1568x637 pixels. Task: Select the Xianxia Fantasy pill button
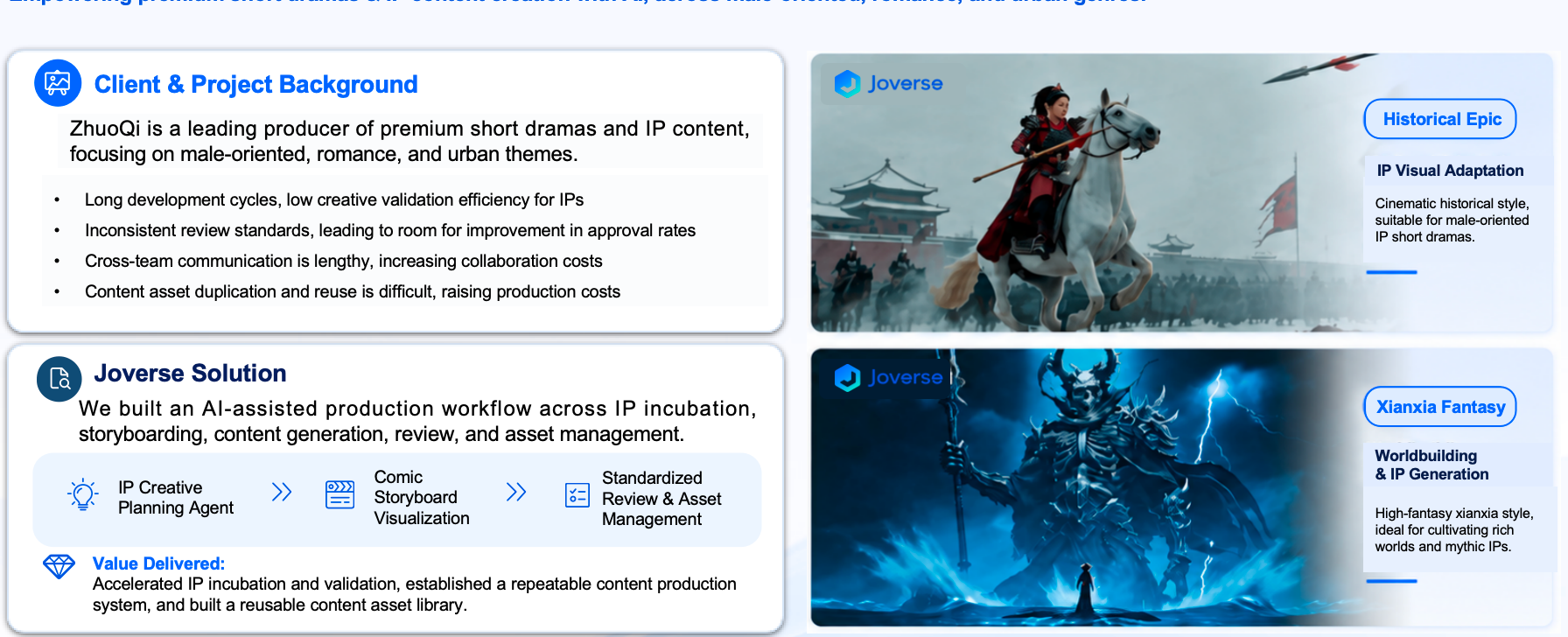(1440, 407)
